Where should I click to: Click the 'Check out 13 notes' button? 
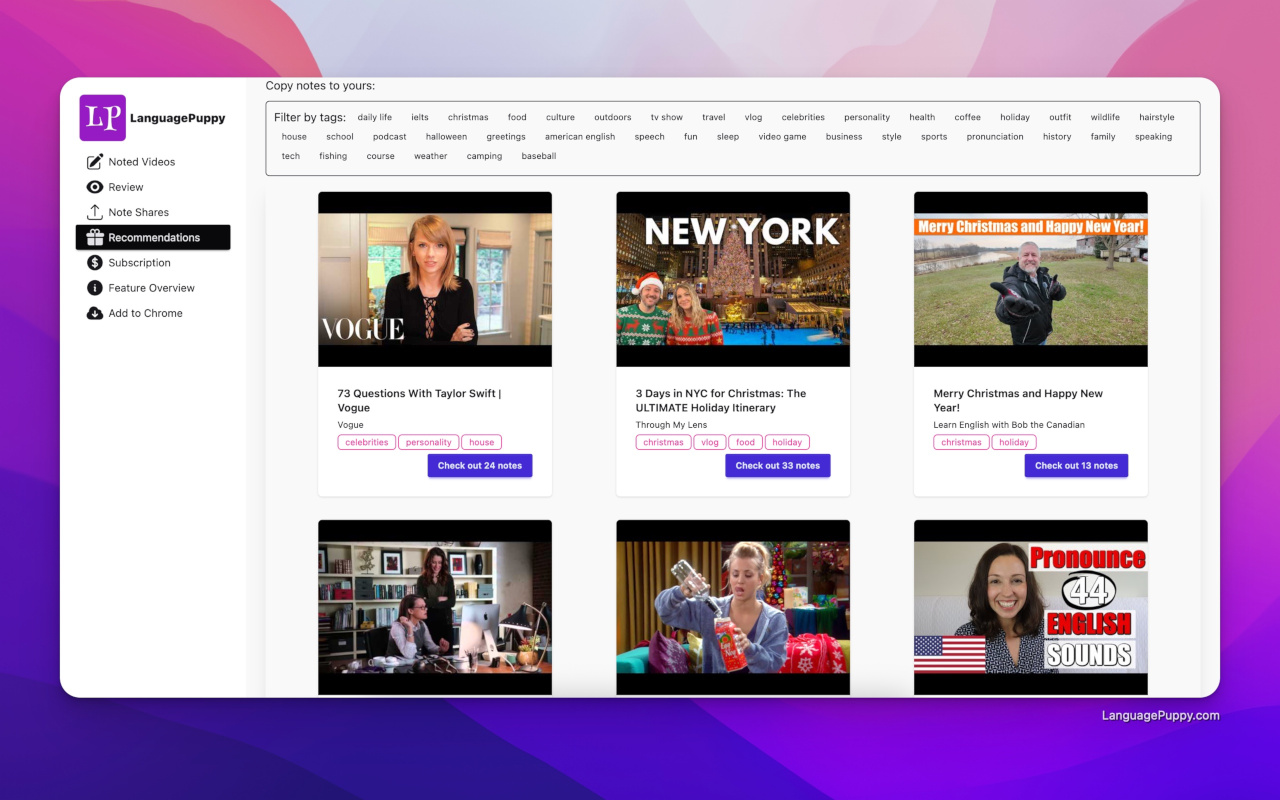click(1076, 466)
